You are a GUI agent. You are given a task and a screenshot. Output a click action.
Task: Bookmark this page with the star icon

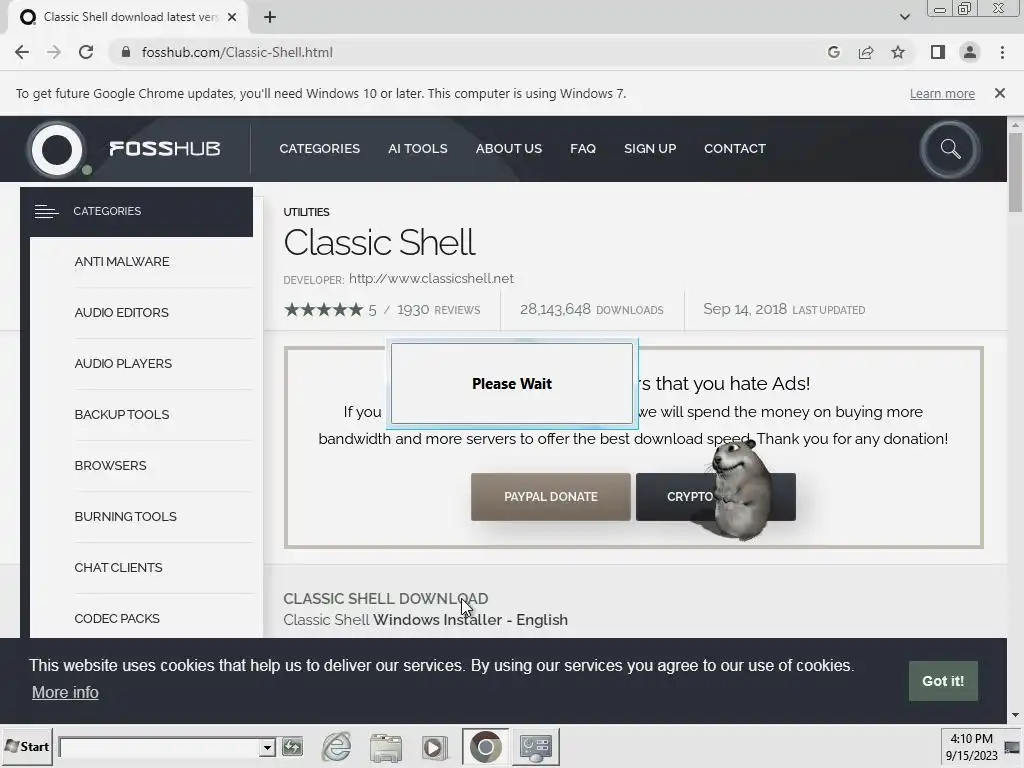[x=898, y=52]
